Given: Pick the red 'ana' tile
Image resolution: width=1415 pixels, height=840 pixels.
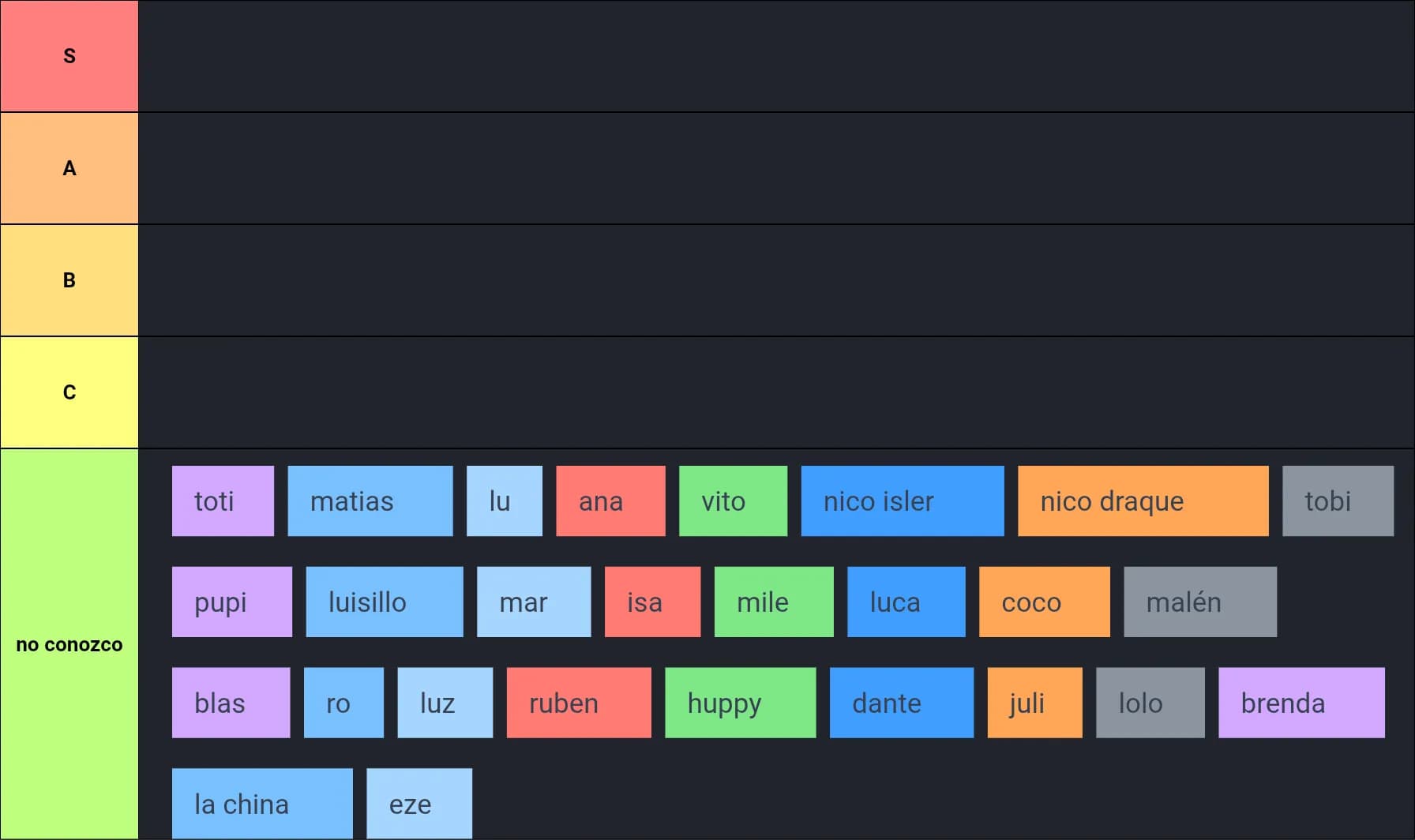Looking at the screenshot, I should tap(610, 501).
